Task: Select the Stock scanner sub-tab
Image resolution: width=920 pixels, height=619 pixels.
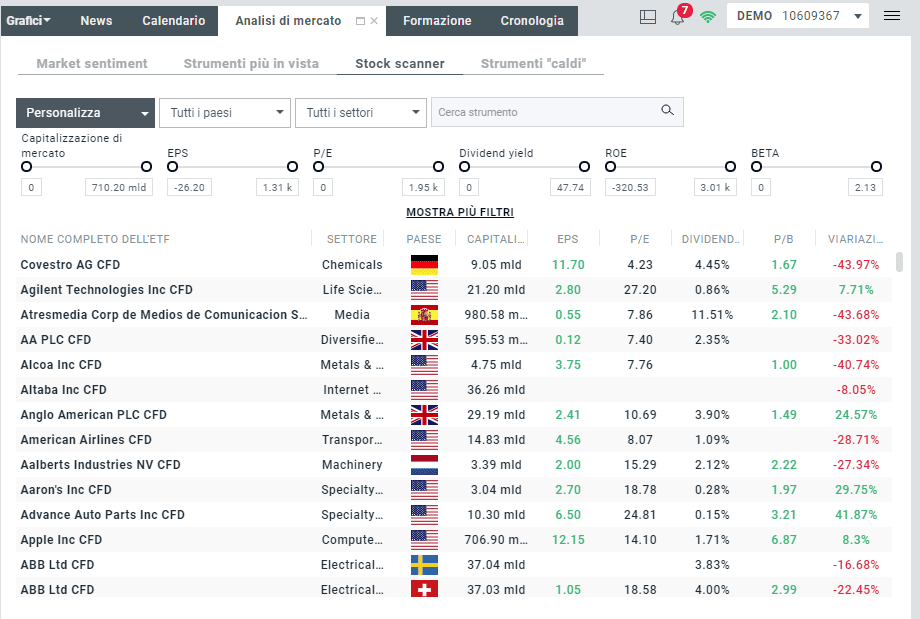Action: point(400,63)
